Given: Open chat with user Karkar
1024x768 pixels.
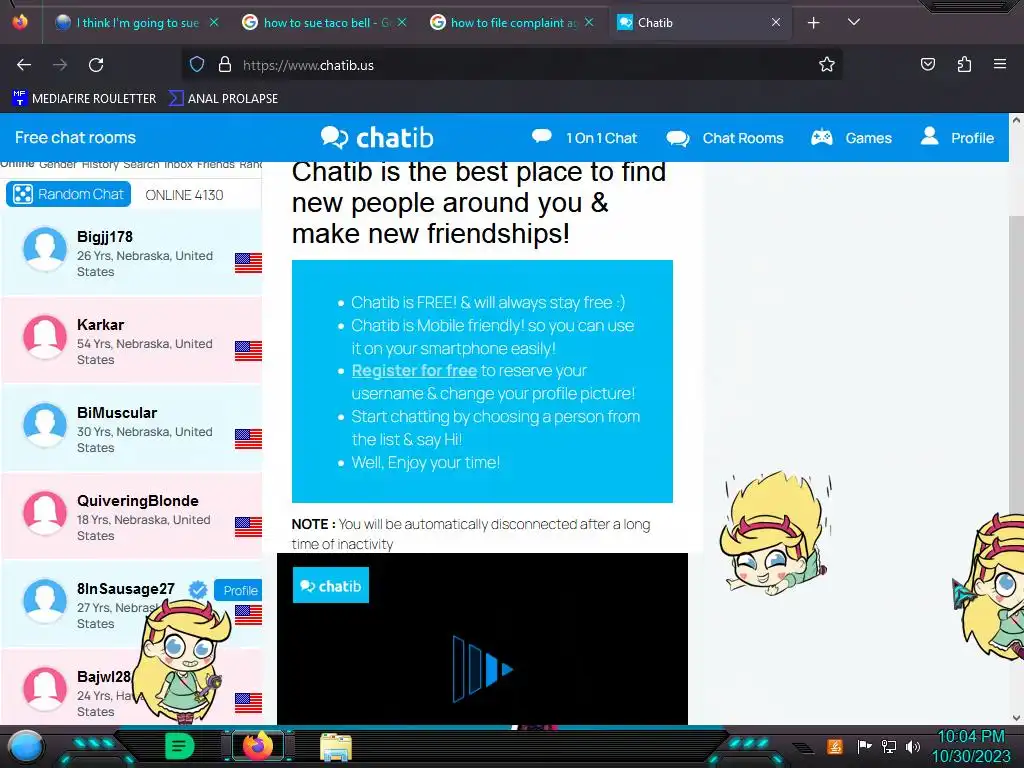Looking at the screenshot, I should 131,341.
